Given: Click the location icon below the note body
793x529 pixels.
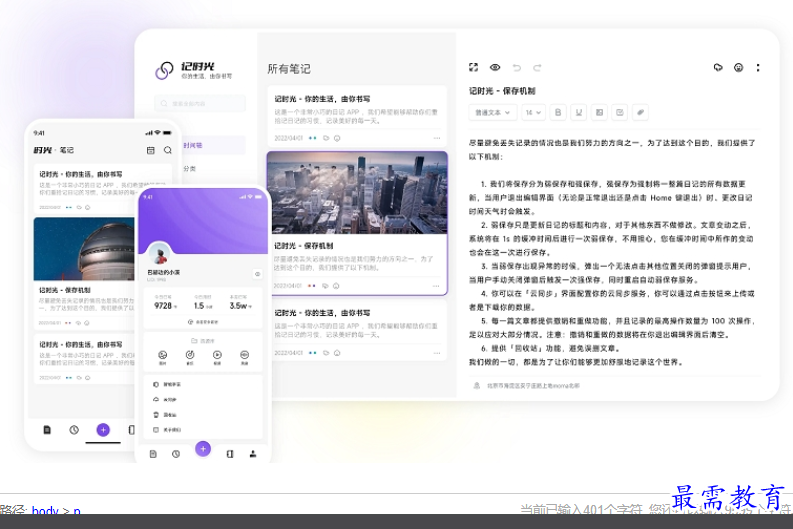Looking at the screenshot, I should coord(476,385).
